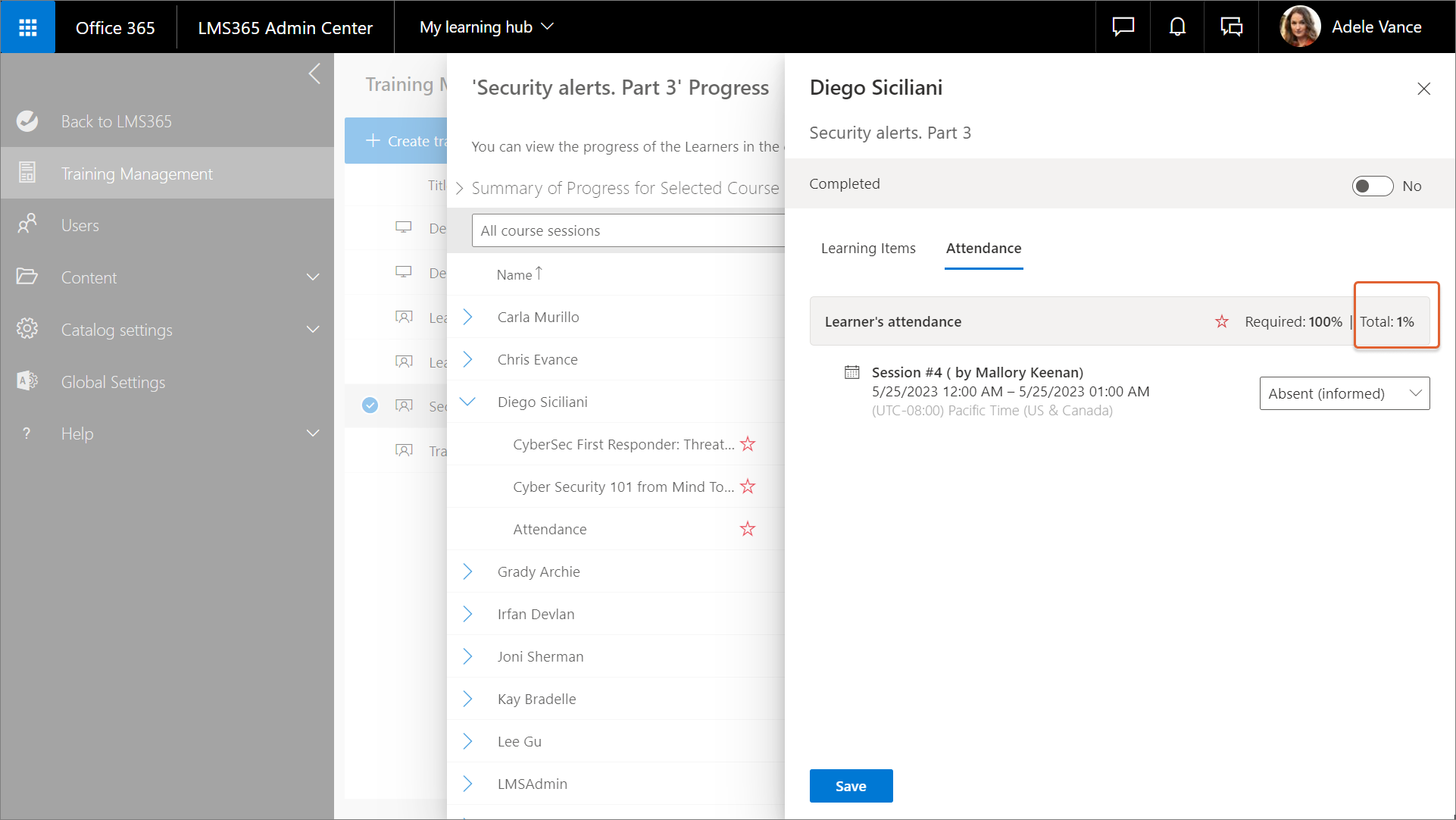The height and width of the screenshot is (820, 1456).
Task: Click the Global Settings sidebar icon
Action: coord(27,381)
